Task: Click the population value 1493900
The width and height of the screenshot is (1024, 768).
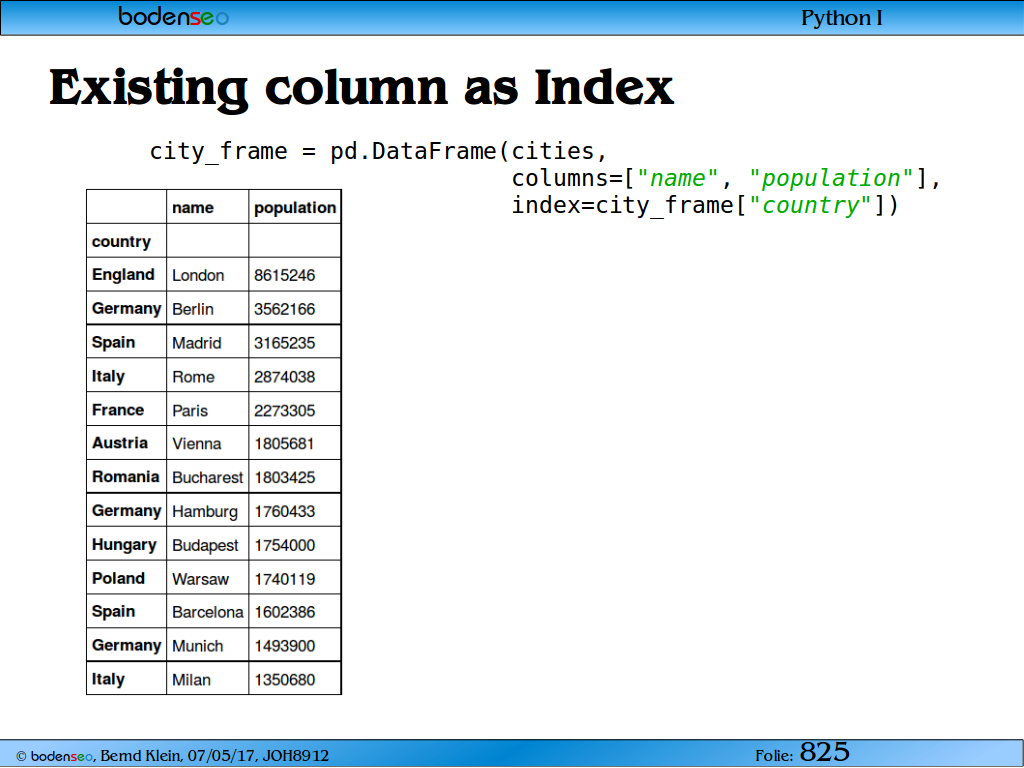Action: [295, 646]
